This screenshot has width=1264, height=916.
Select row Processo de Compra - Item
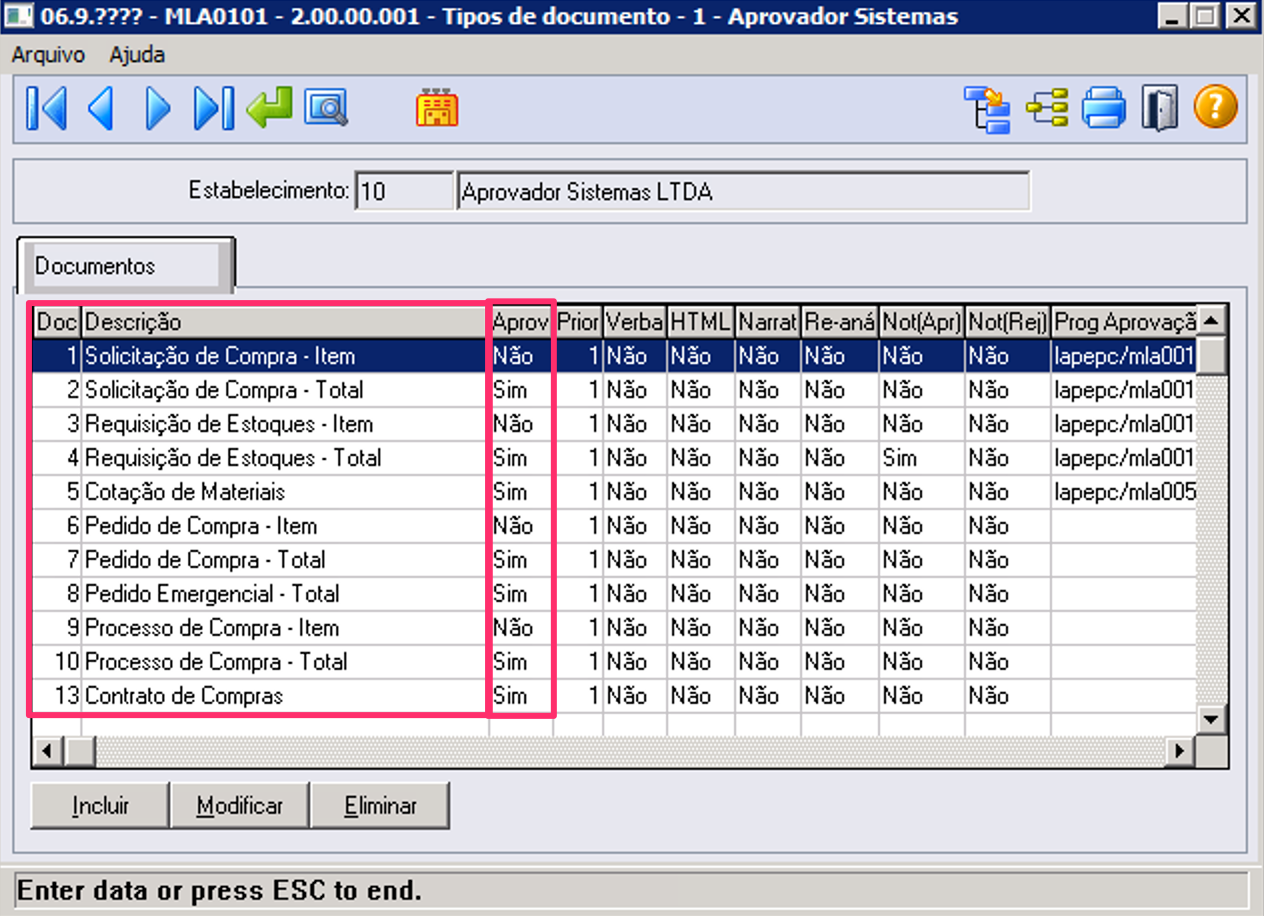(x=615, y=628)
